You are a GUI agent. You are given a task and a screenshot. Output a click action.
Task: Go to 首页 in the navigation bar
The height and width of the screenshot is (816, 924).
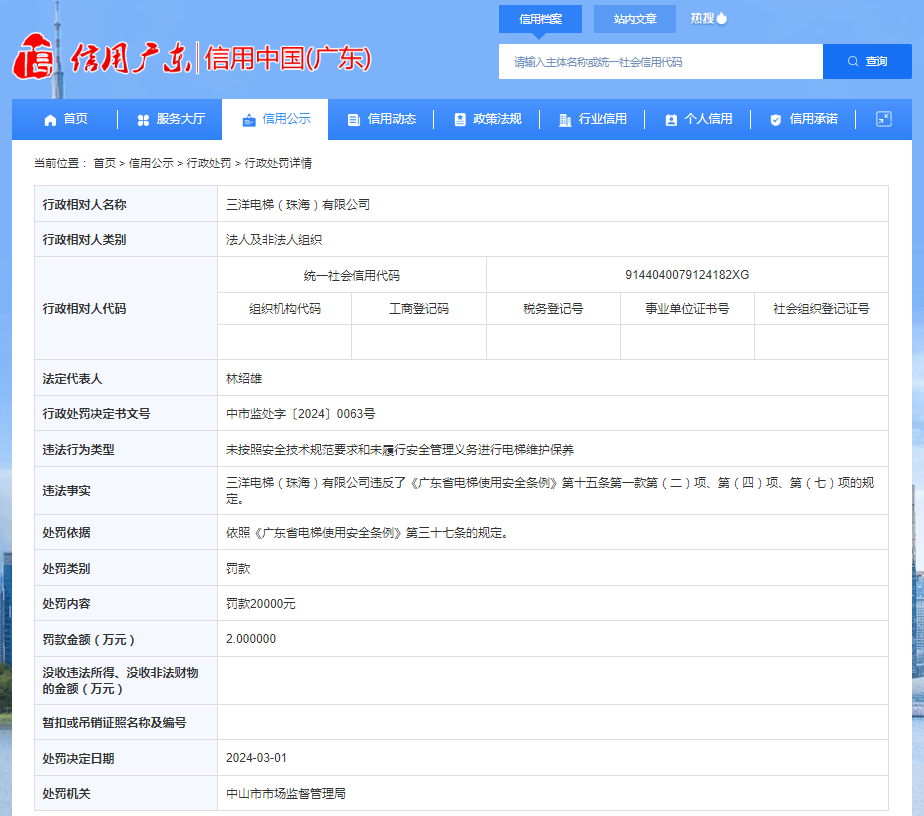65,120
